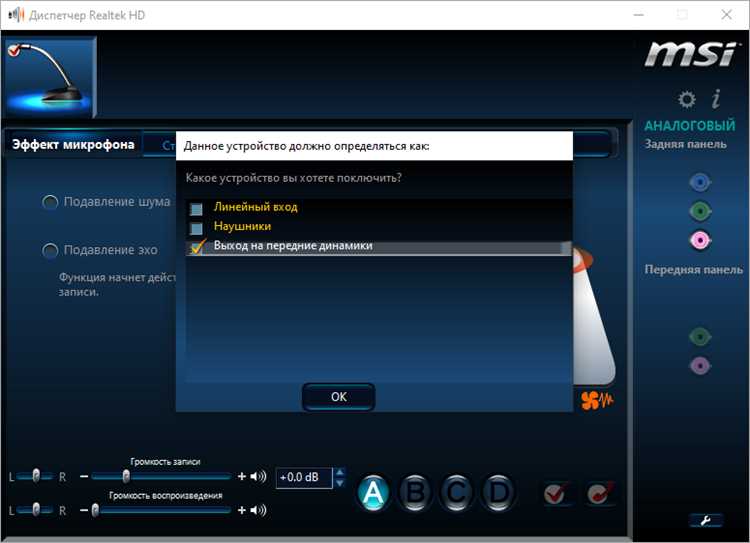Click minus sign on playback volume
The width and height of the screenshot is (750, 543).
click(x=84, y=510)
